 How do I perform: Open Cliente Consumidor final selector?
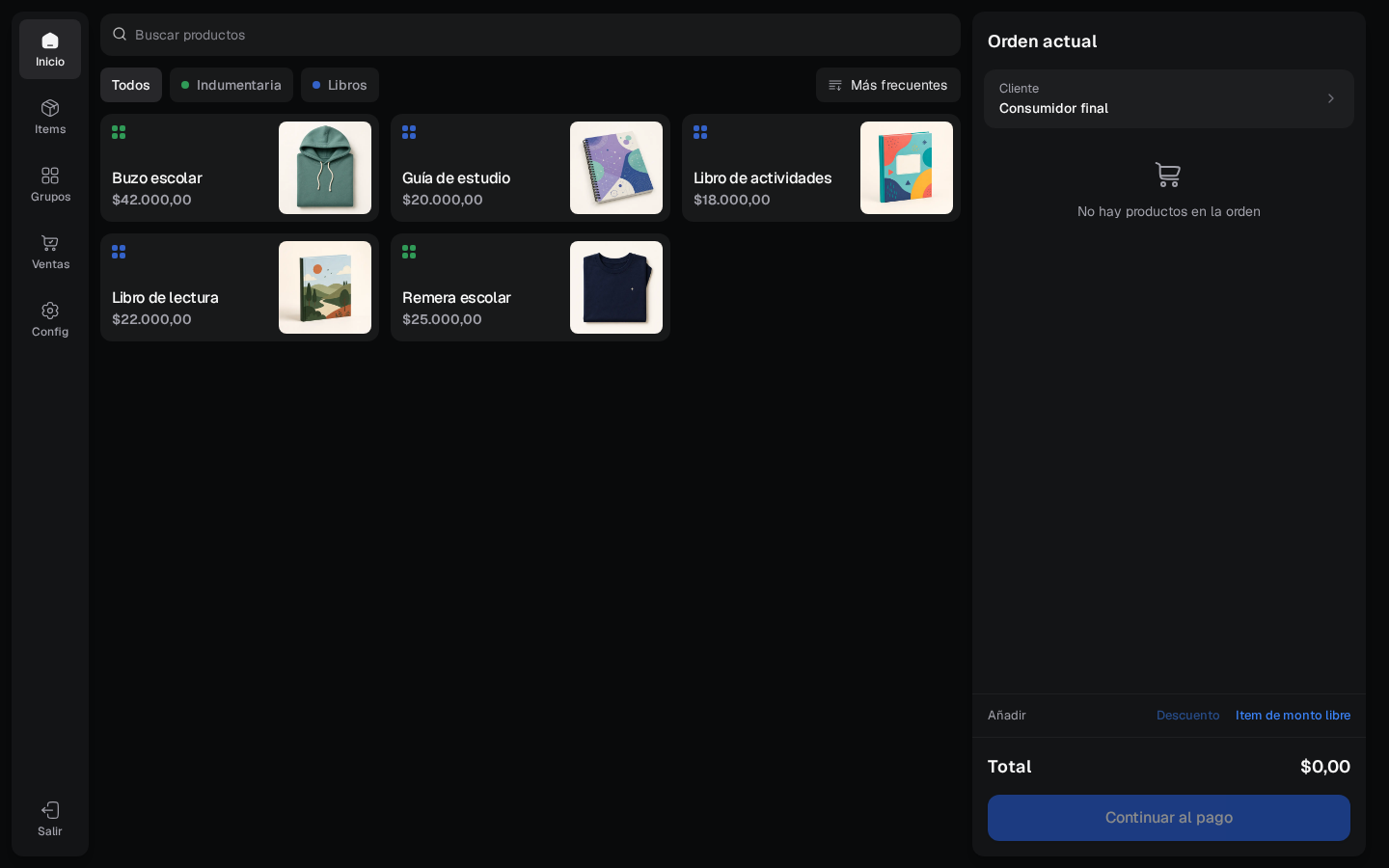click(x=1169, y=98)
